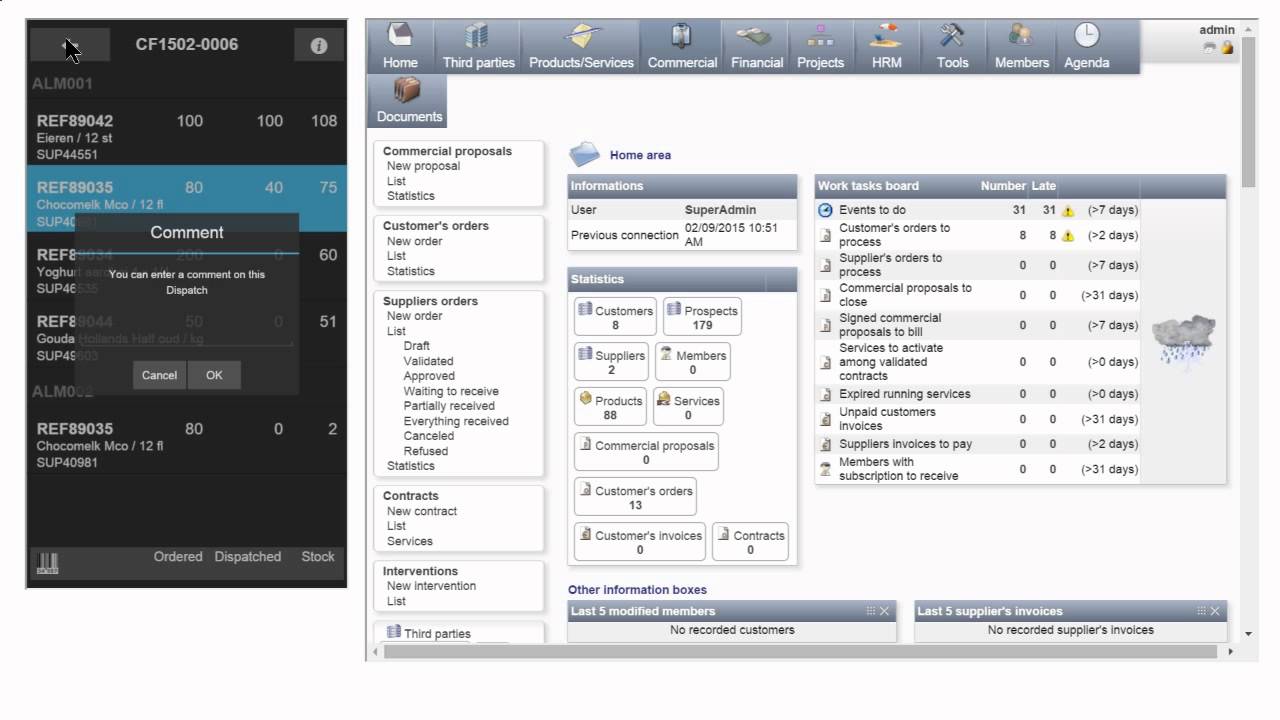Open Everything received suppliers orders
Image resolution: width=1280 pixels, height=720 pixels.
(x=456, y=421)
